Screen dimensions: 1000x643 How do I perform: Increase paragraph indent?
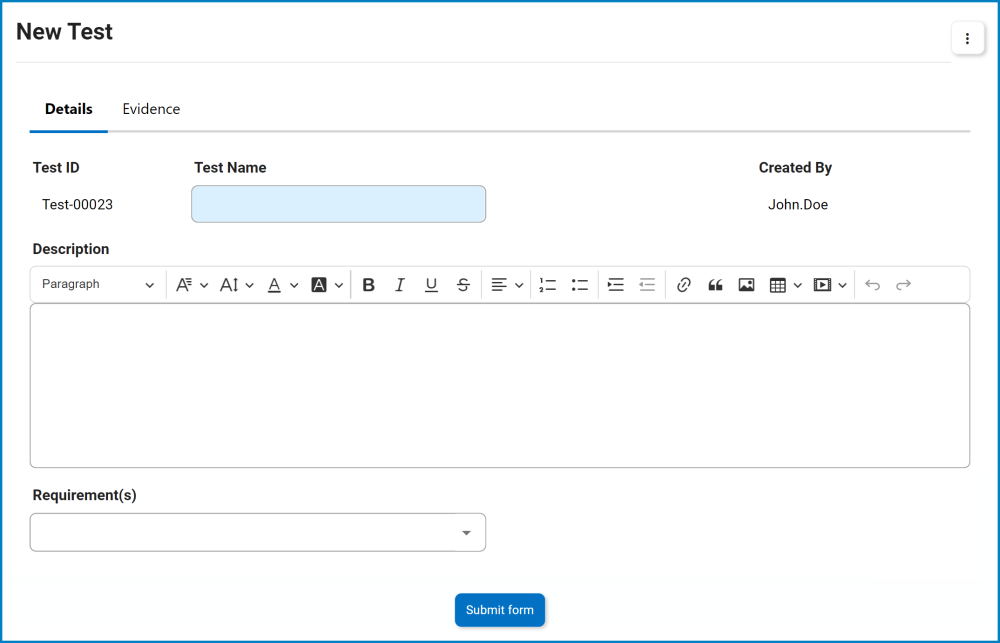point(615,285)
